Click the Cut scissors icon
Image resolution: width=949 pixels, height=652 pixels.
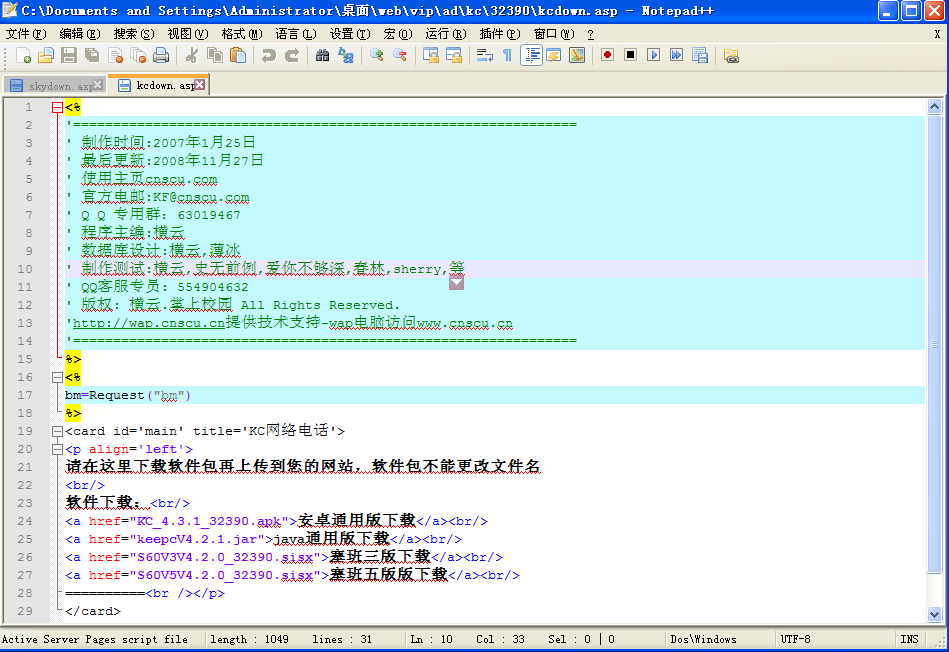[x=191, y=55]
